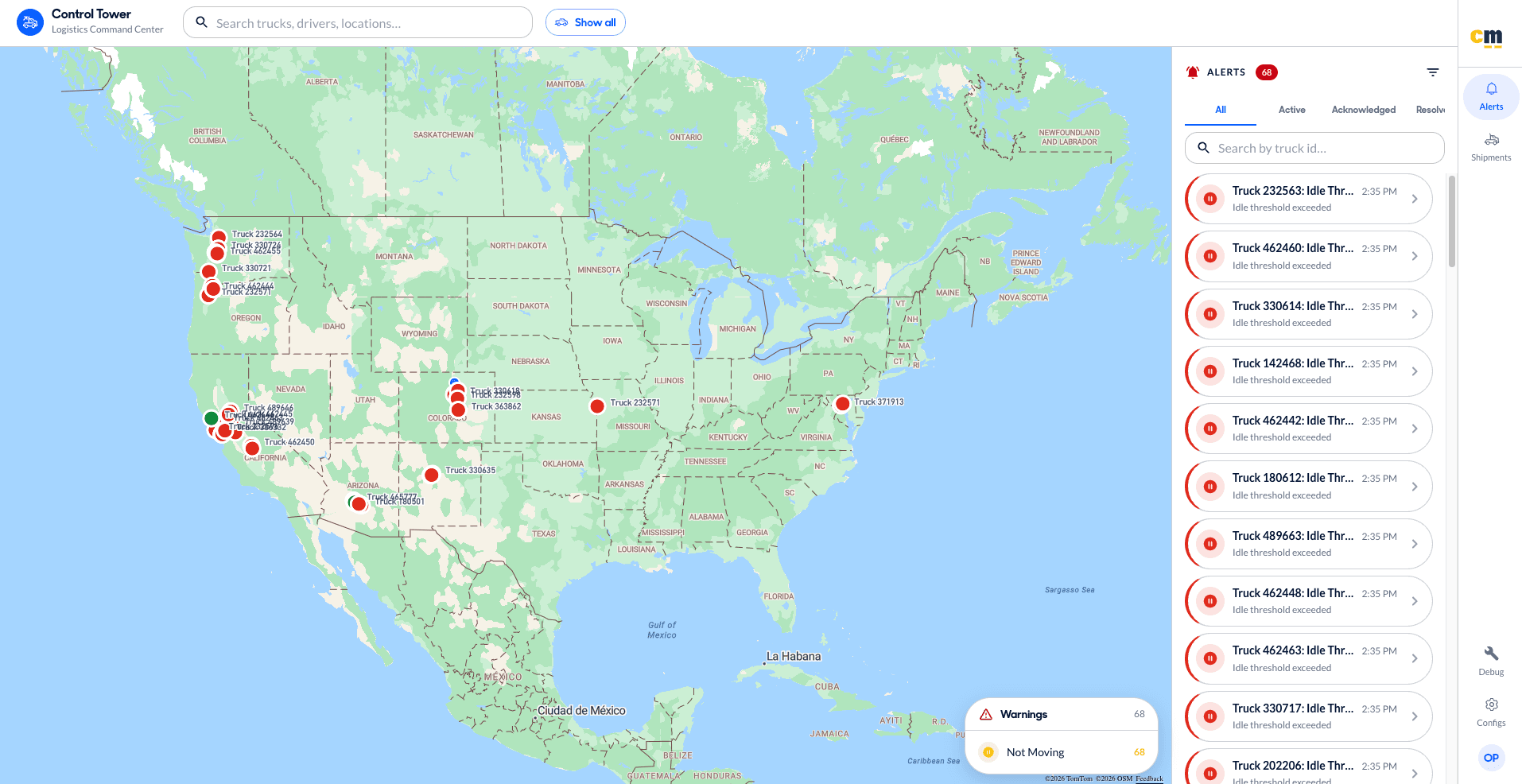Screen dimensions: 1522x784
Task: Click the pause icon on the Truck 330717 alert
Action: click(x=1210, y=716)
